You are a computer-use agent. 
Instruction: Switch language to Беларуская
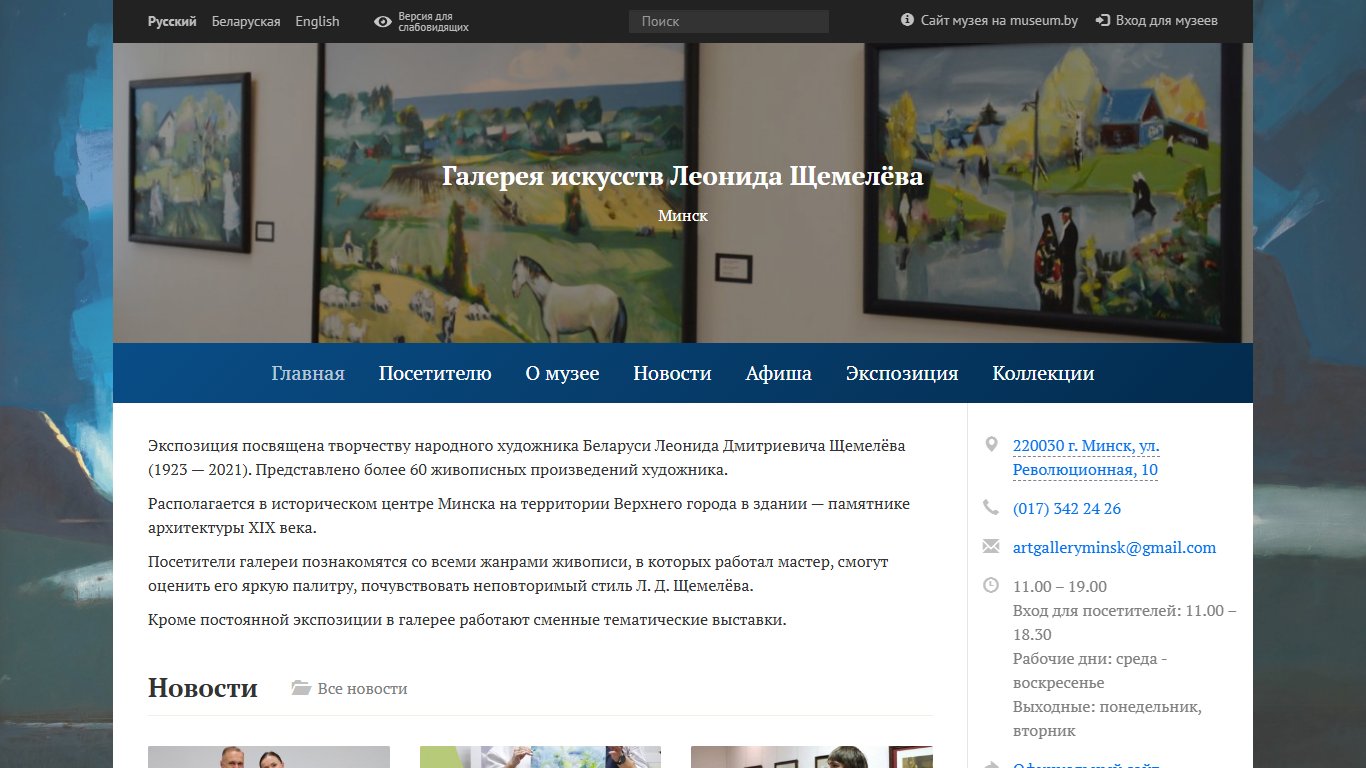pyautogui.click(x=246, y=21)
